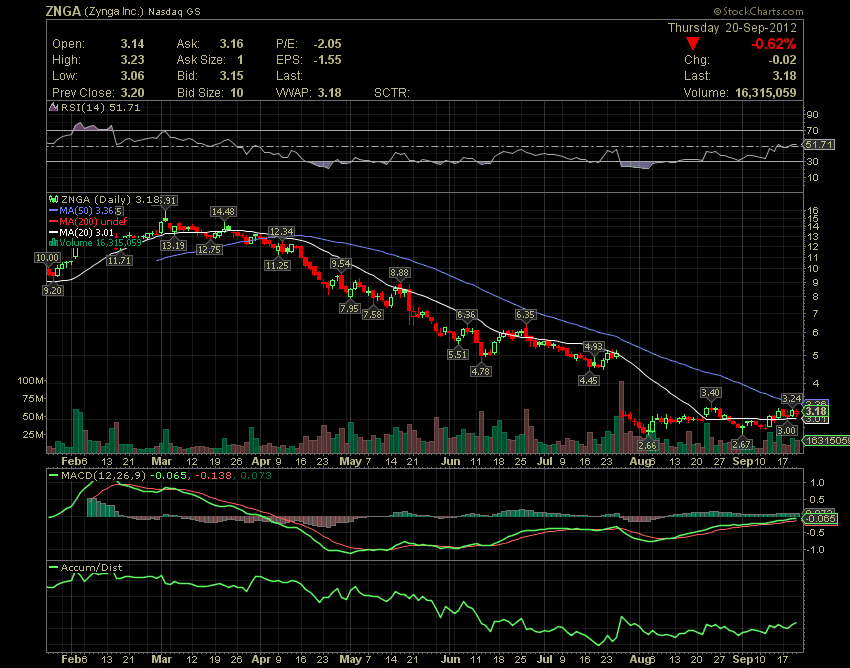Click the Bid price 3.15
The height and width of the screenshot is (668, 850).
click(x=231, y=76)
